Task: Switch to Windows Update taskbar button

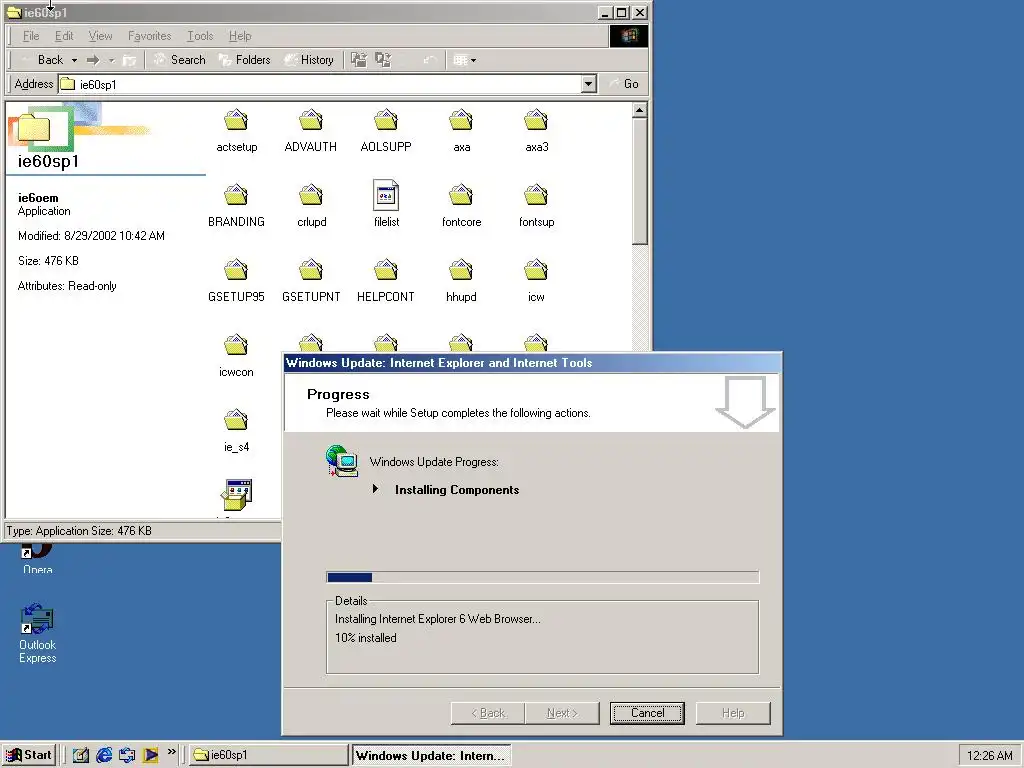Action: (431, 756)
